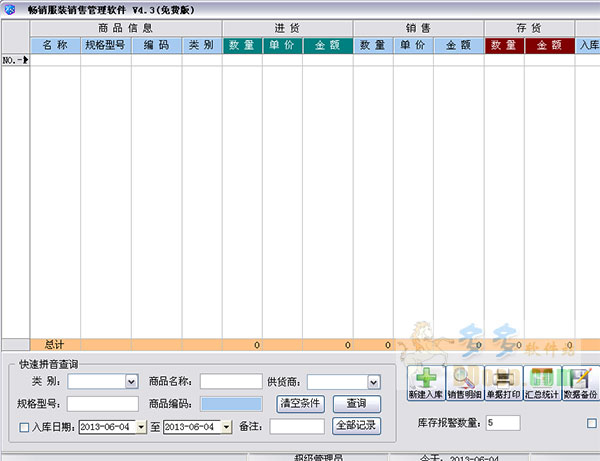This screenshot has height=461, width=600.
Task: Expand the 类别 dropdown arrow
Action: [x=131, y=381]
